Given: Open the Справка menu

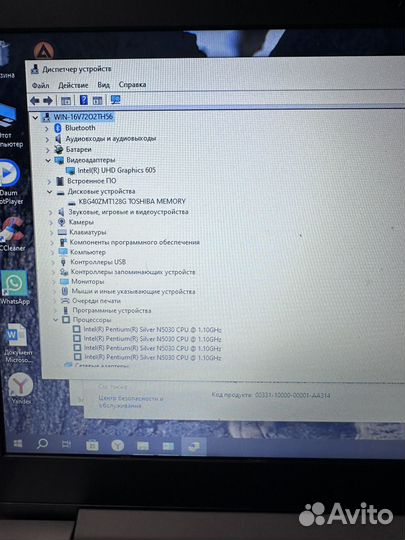Looking at the screenshot, I should (x=132, y=84).
